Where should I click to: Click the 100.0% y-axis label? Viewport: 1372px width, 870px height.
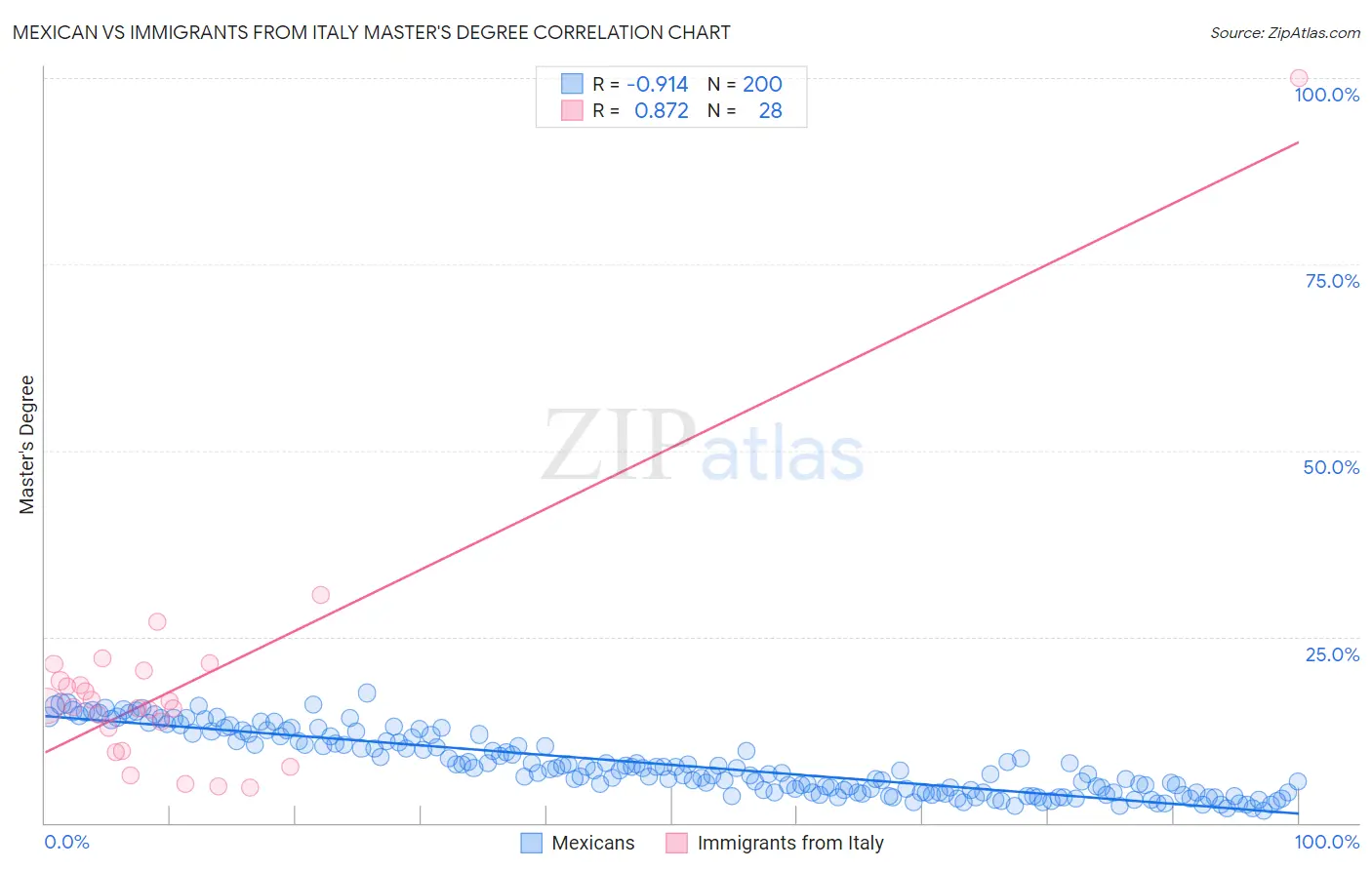(x=1326, y=95)
